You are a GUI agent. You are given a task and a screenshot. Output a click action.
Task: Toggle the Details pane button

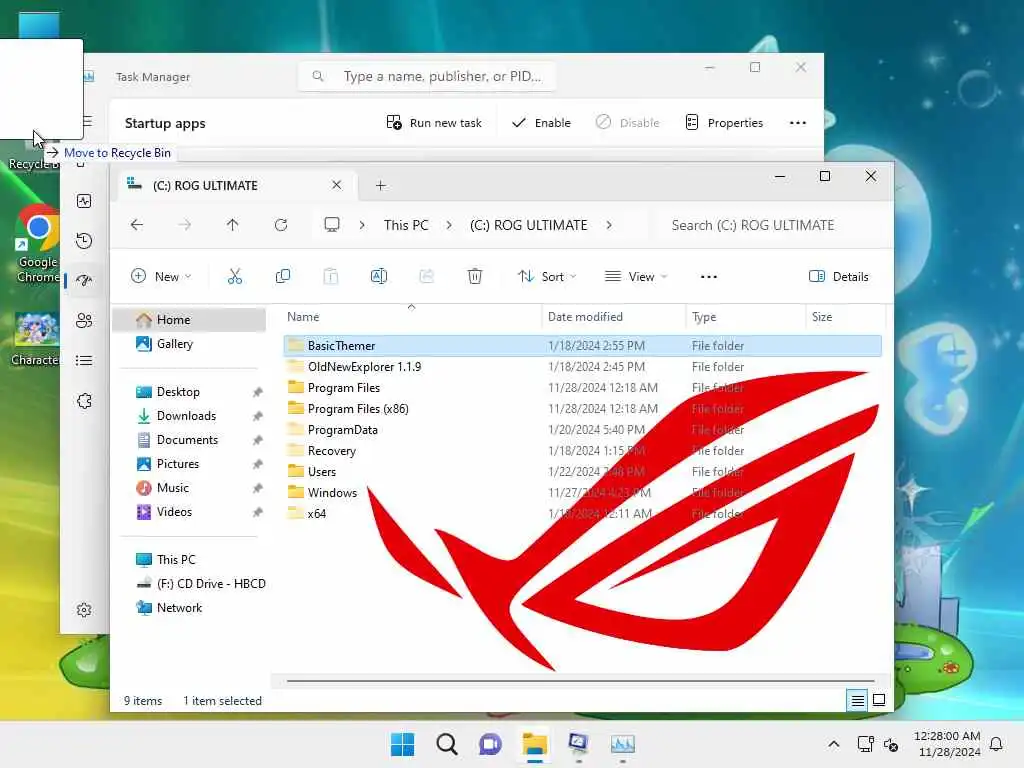839,276
